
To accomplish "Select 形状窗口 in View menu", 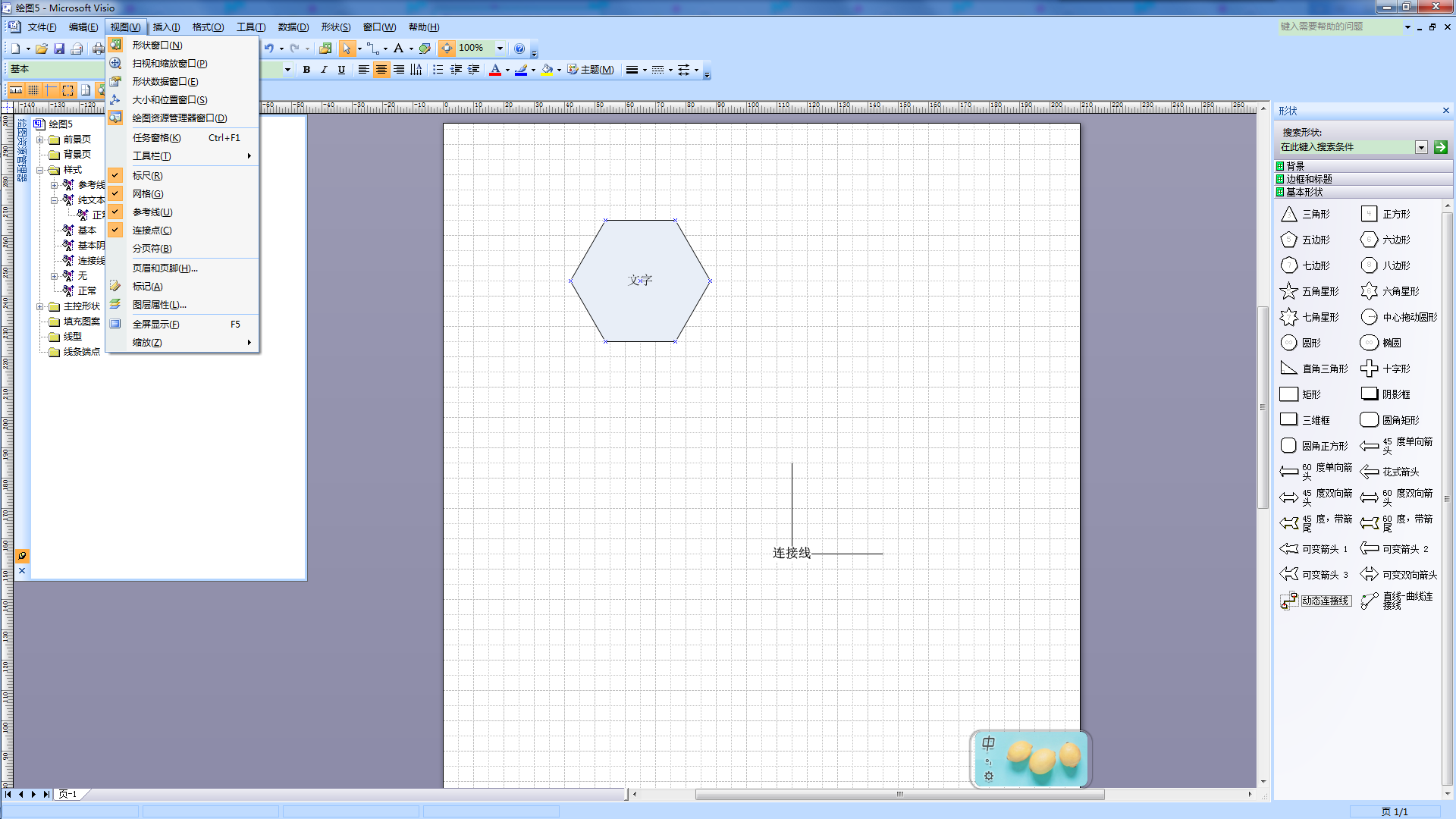I will pos(183,45).
